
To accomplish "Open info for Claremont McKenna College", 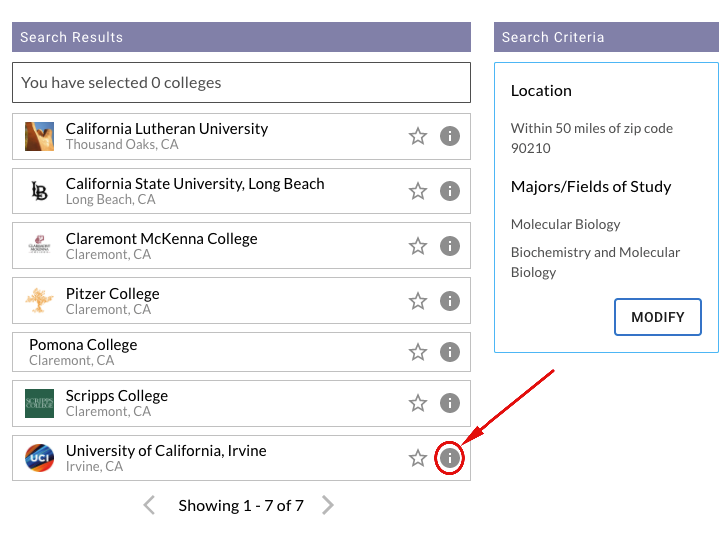I will click(x=449, y=246).
